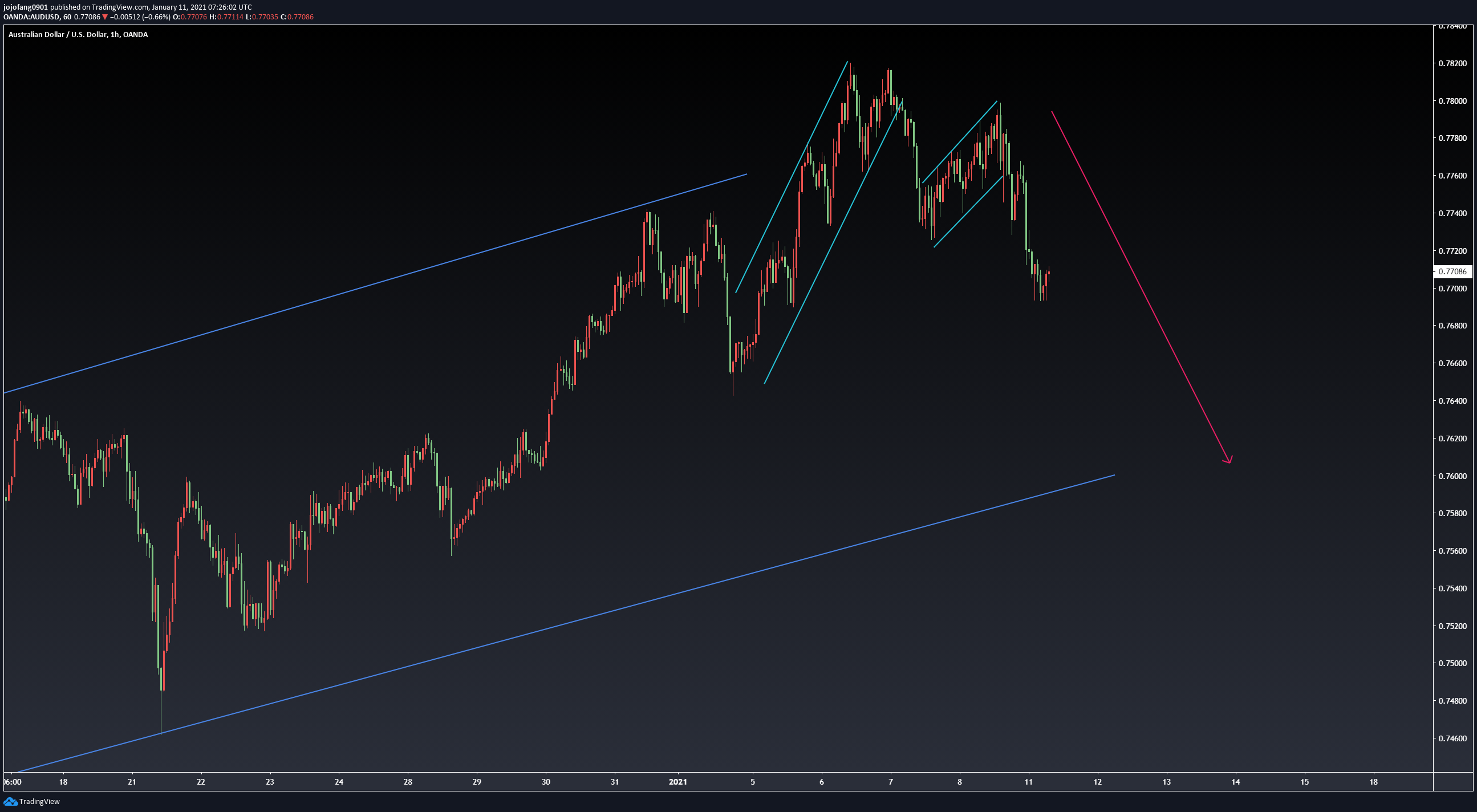Click the 22 date on time axis
Image resolution: width=1477 pixels, height=812 pixels.
pos(201,782)
